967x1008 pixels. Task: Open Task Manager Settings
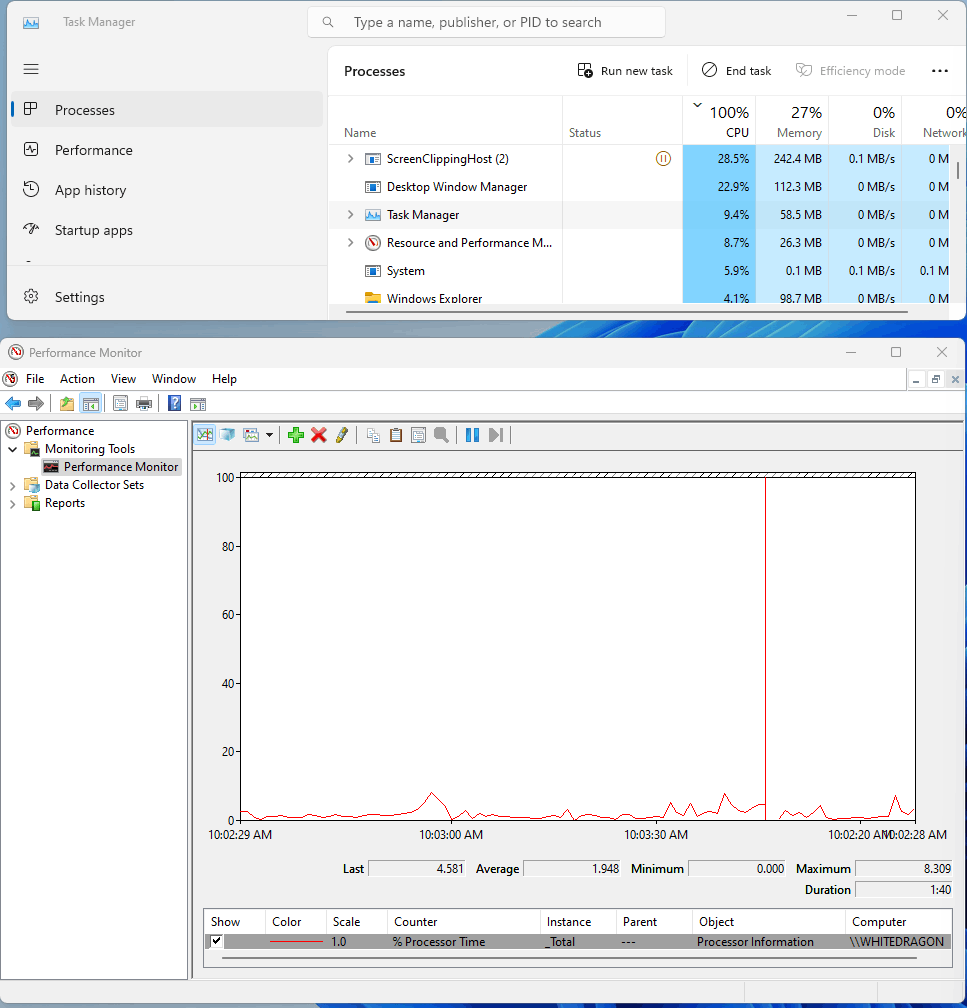[x=167, y=297]
